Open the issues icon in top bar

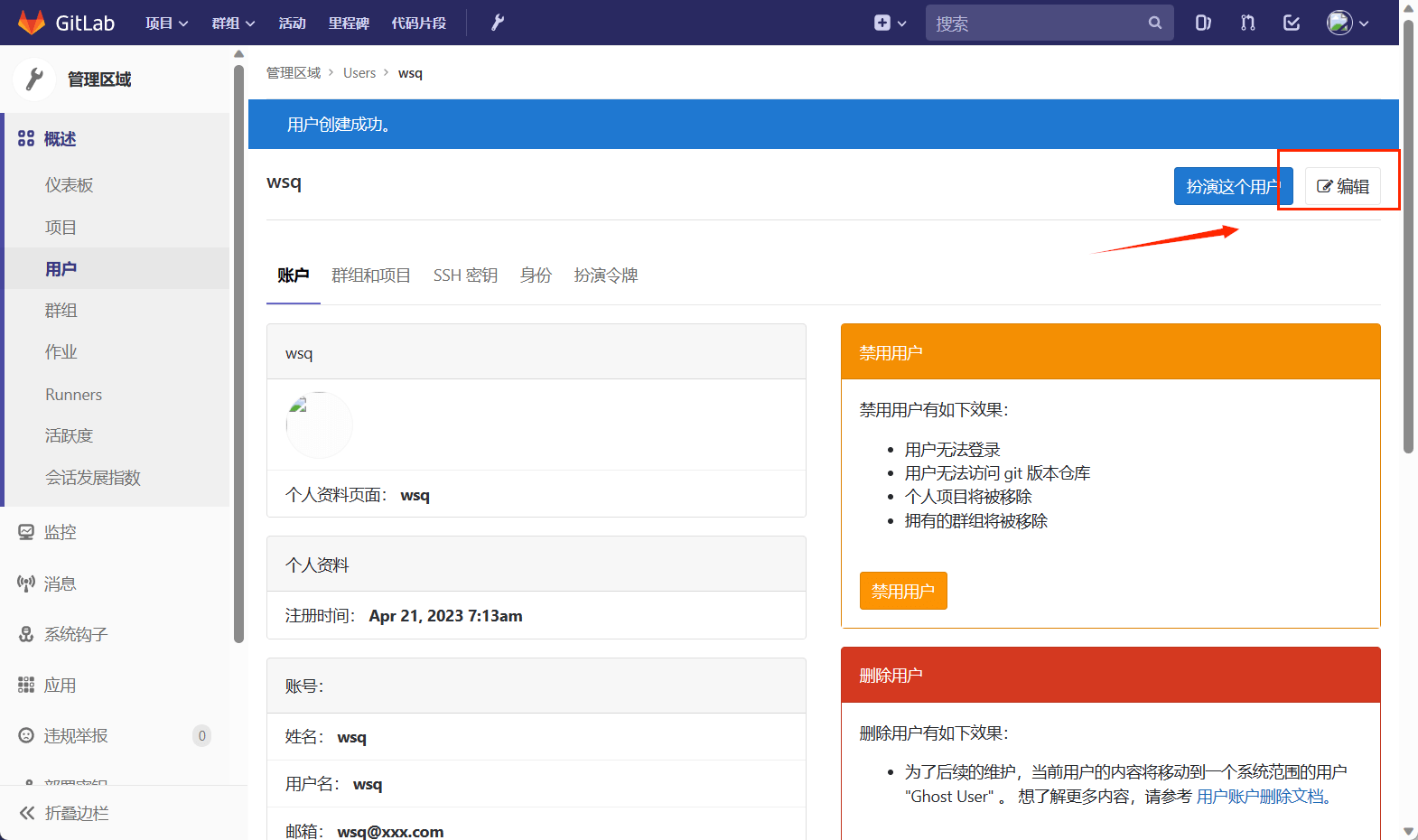(x=1203, y=23)
